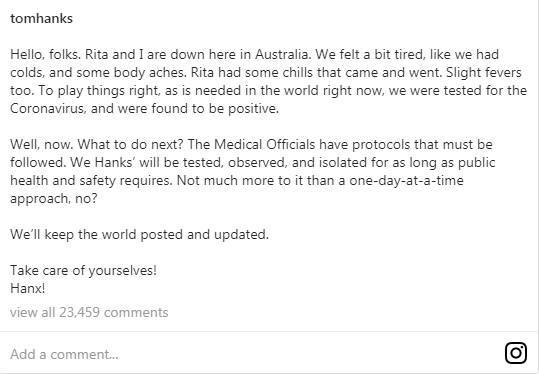Click the word Coronavirus in the caption
Image resolution: width=539 pixels, height=374 pixels.
pyautogui.click(x=47, y=109)
